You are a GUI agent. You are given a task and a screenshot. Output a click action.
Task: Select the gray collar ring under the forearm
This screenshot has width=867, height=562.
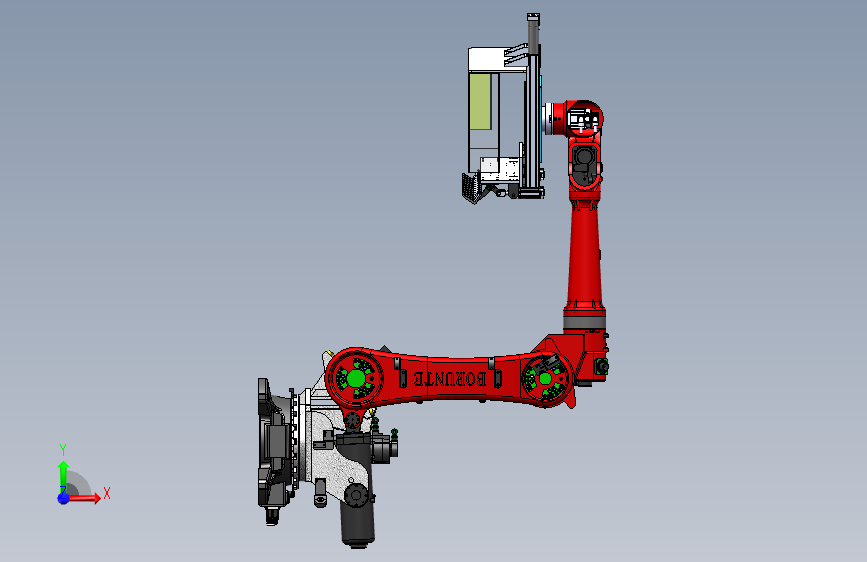[584, 322]
